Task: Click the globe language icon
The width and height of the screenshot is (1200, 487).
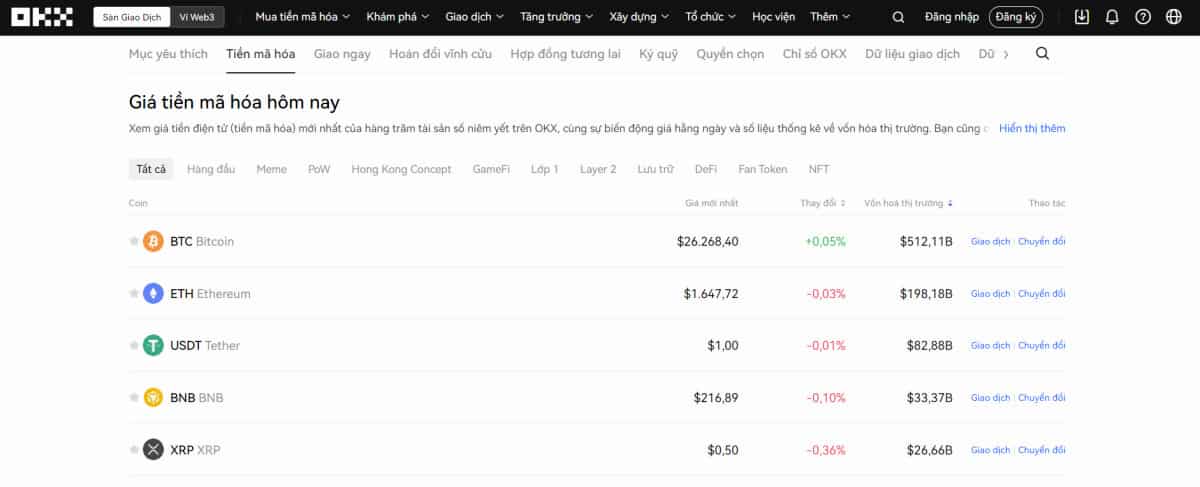Action: (x=1173, y=17)
